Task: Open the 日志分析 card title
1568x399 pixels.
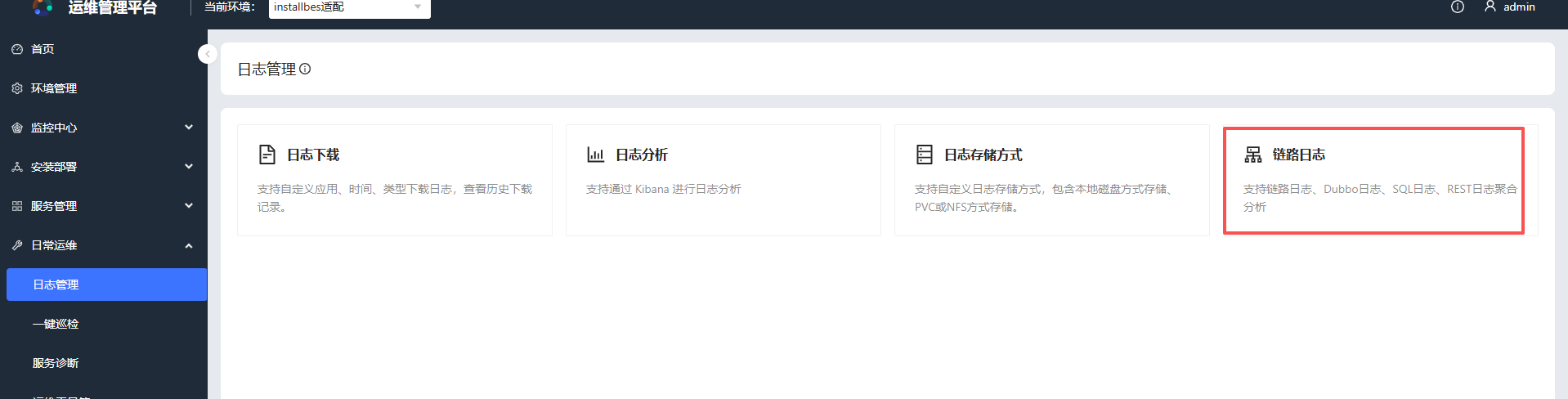Action: point(642,155)
